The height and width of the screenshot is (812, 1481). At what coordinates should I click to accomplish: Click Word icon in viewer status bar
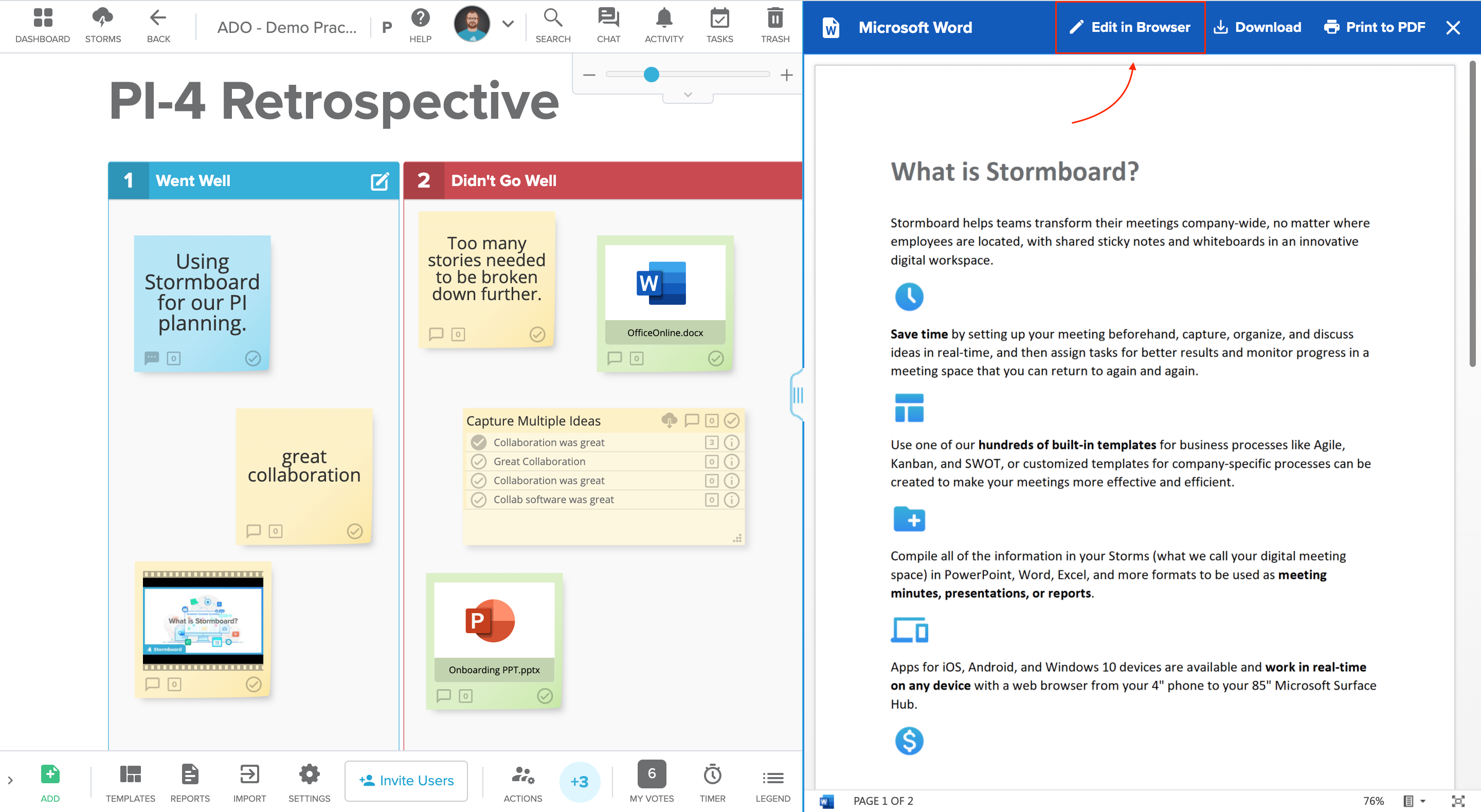[x=827, y=801]
